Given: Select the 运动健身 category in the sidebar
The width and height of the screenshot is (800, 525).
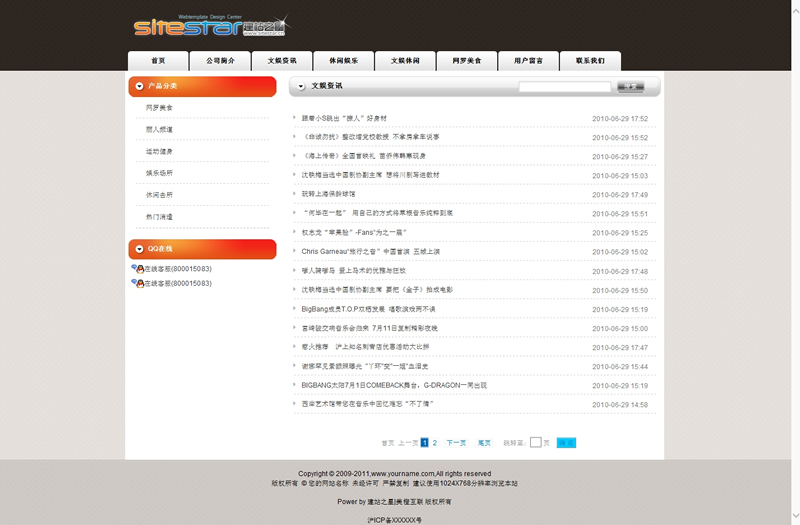Looking at the screenshot, I should 159,152.
